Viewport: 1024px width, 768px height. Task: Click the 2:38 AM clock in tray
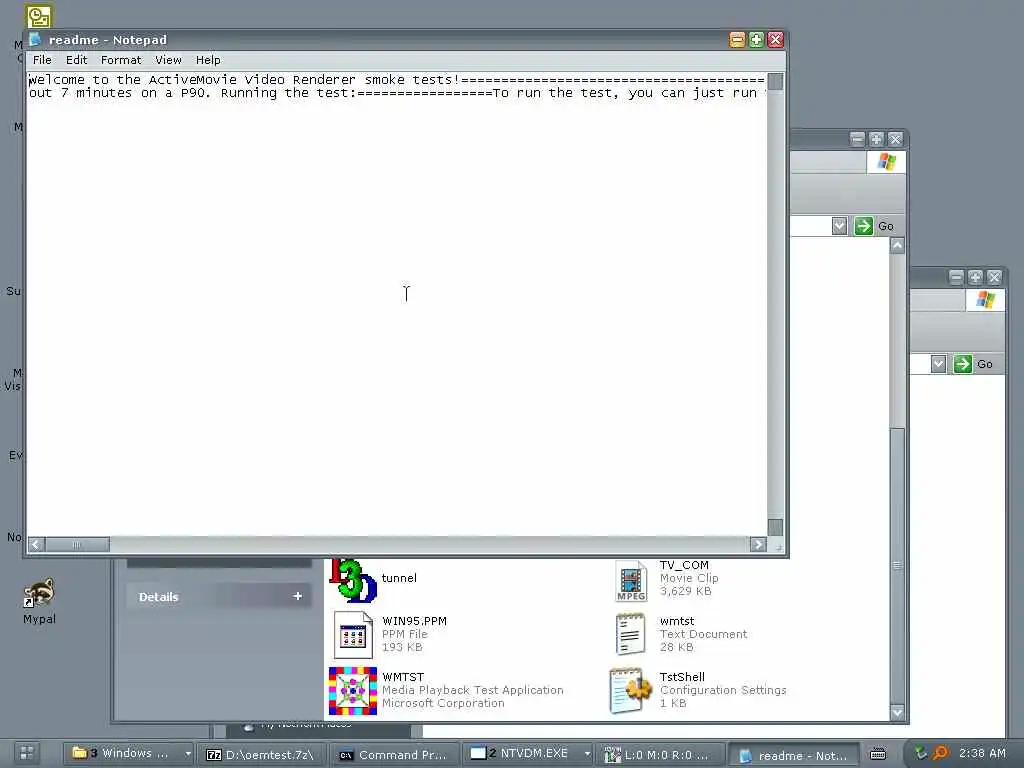pyautogui.click(x=982, y=753)
